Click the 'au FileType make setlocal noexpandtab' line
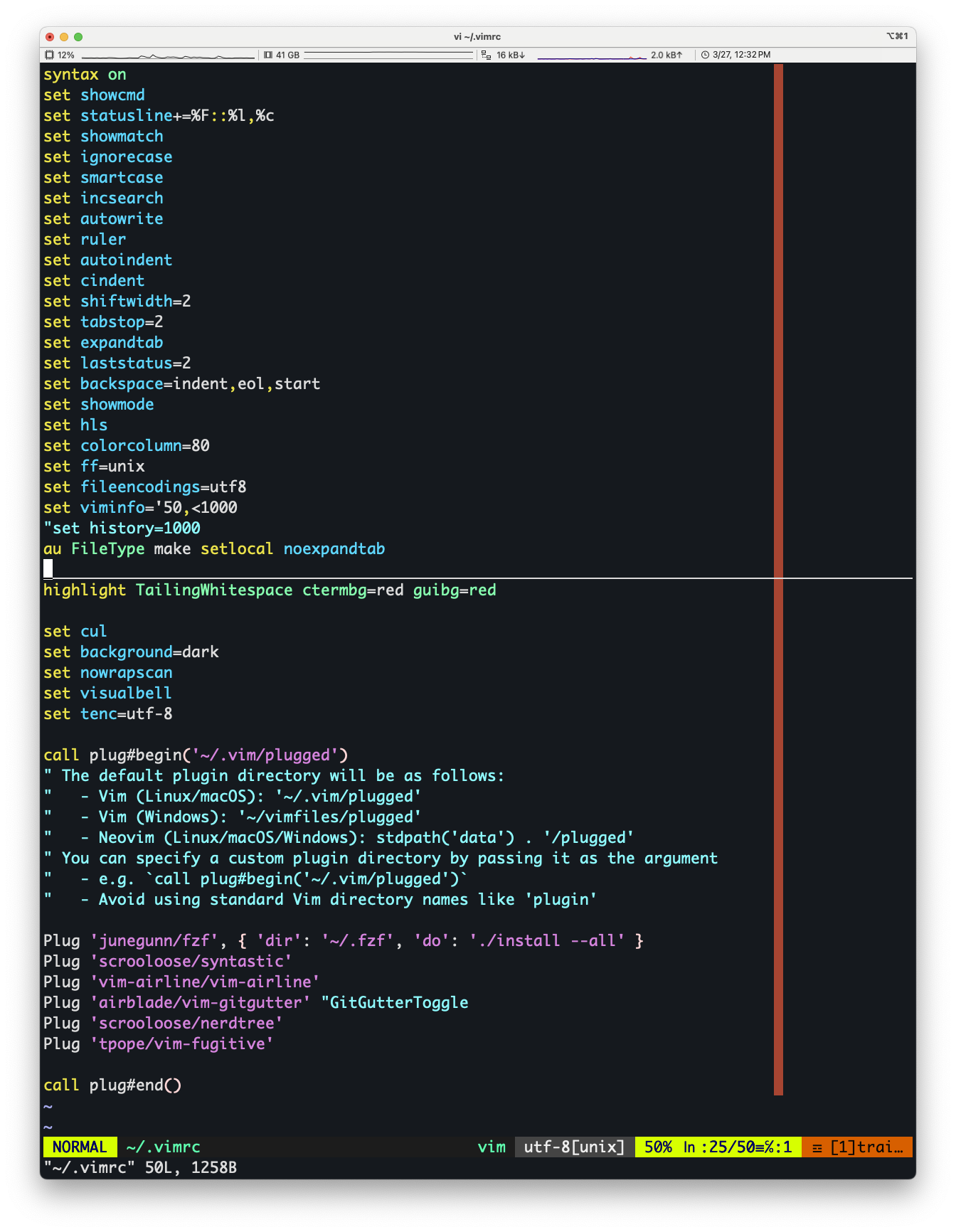956x1232 pixels. (x=214, y=549)
